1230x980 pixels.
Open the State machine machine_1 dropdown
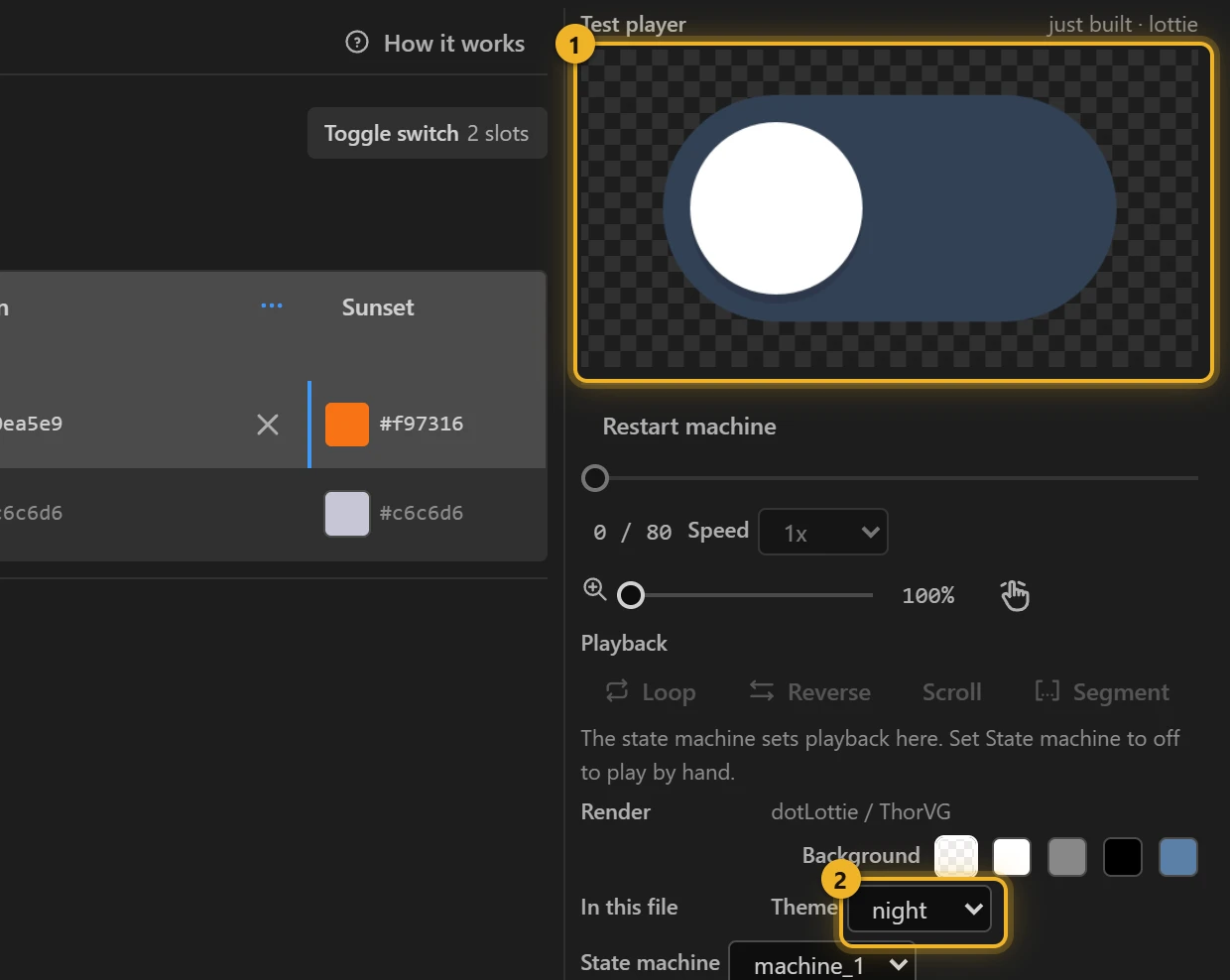coord(821,962)
